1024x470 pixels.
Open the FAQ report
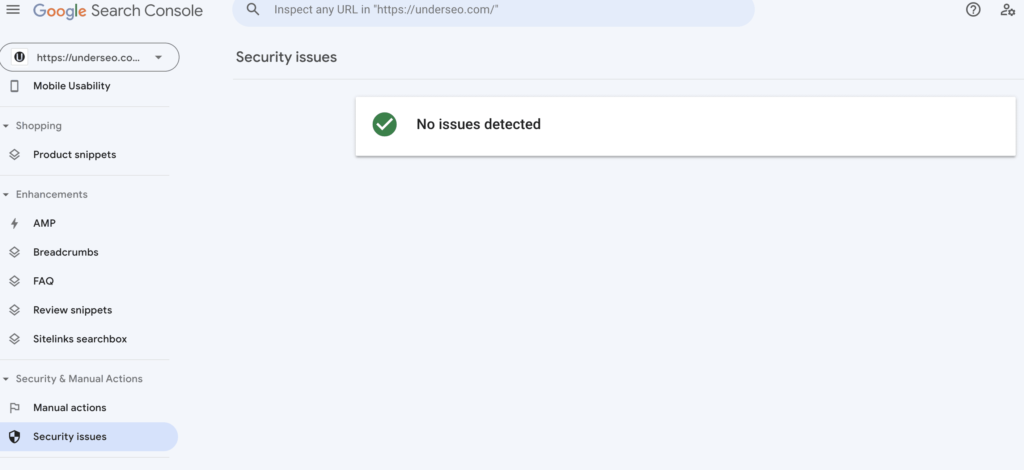[x=44, y=282]
